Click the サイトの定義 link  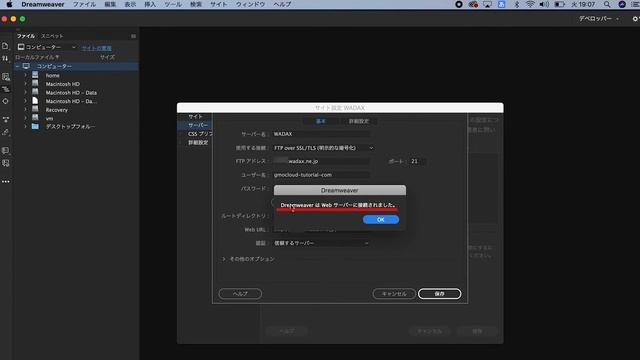pos(96,48)
